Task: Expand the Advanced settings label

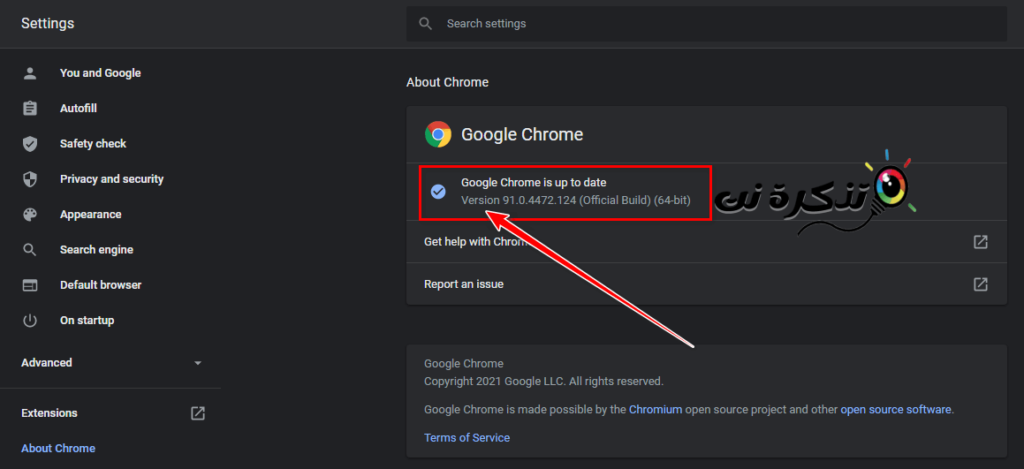Action: [x=46, y=363]
